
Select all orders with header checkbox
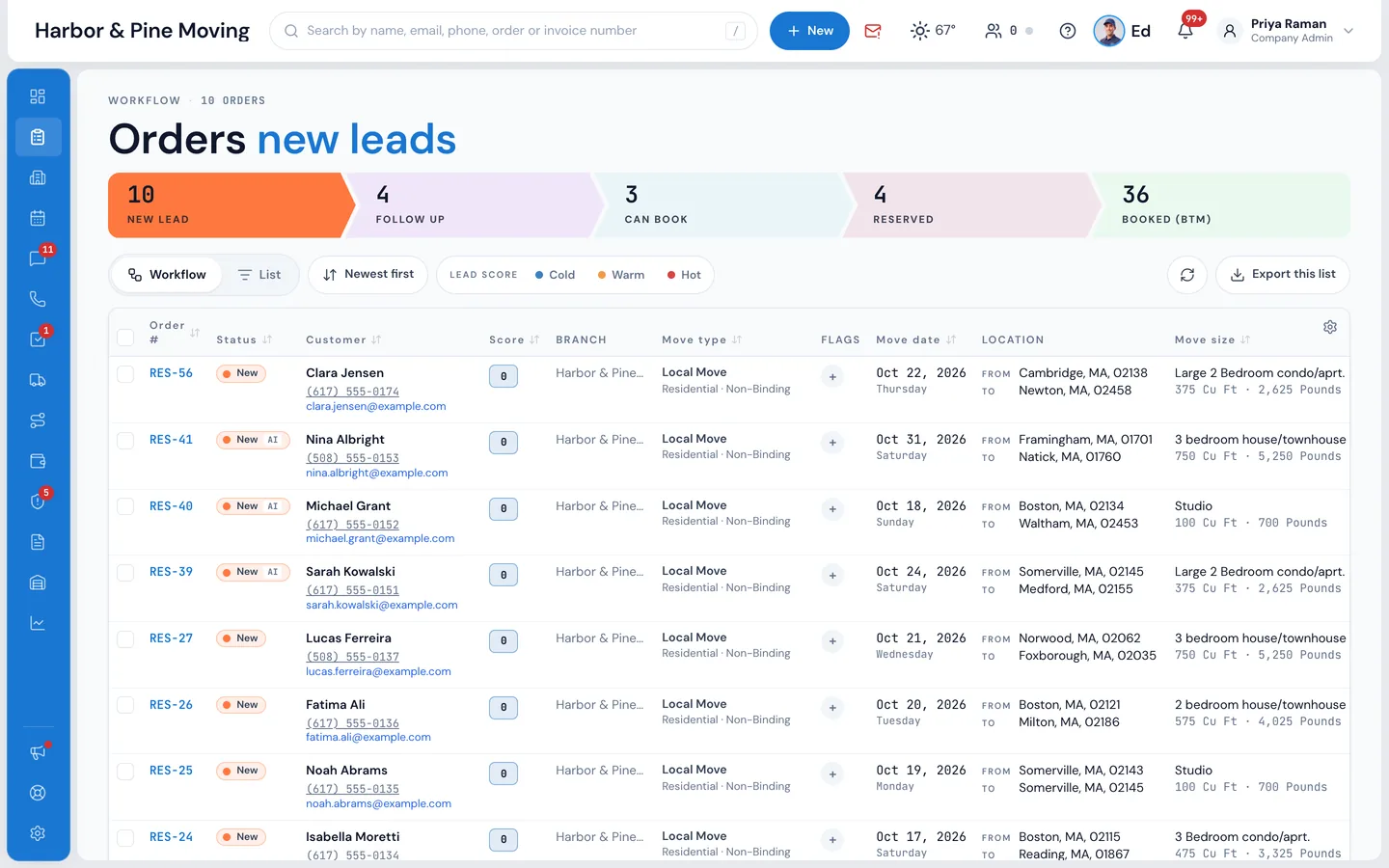pyautogui.click(x=125, y=338)
